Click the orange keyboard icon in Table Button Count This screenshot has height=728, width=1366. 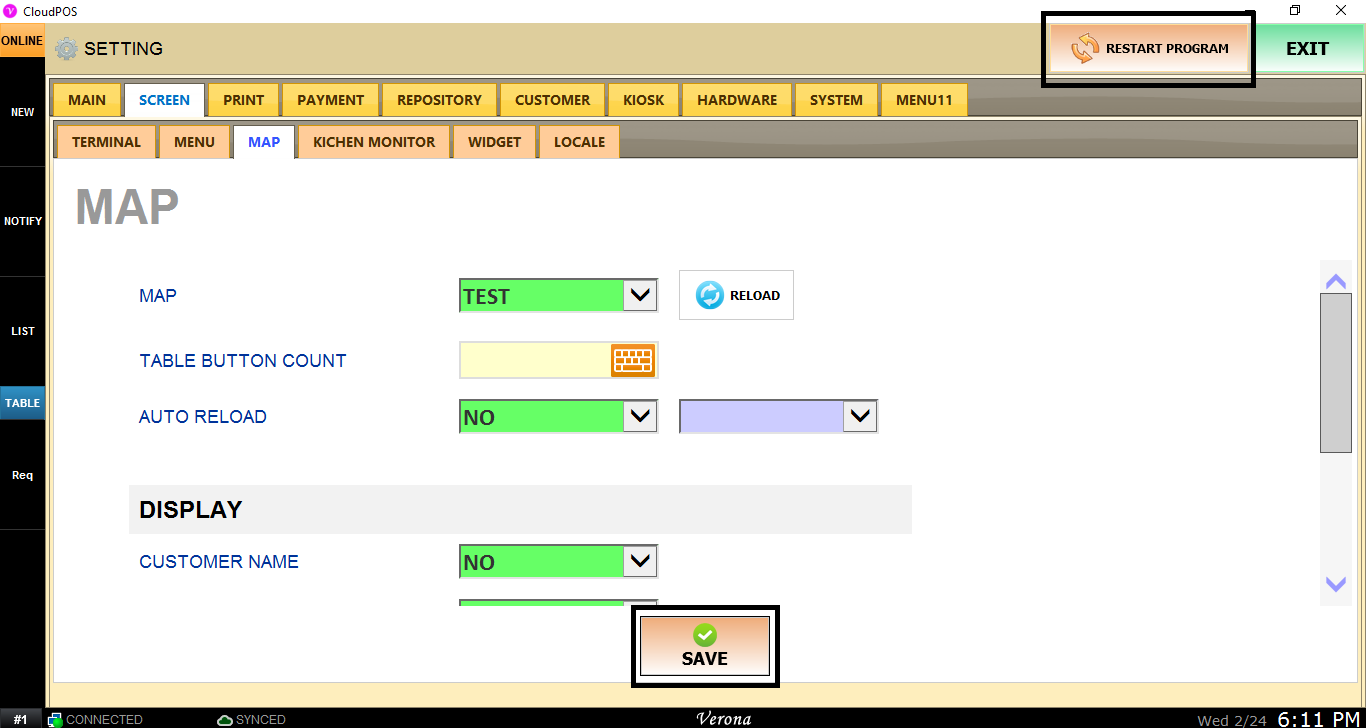coord(632,360)
